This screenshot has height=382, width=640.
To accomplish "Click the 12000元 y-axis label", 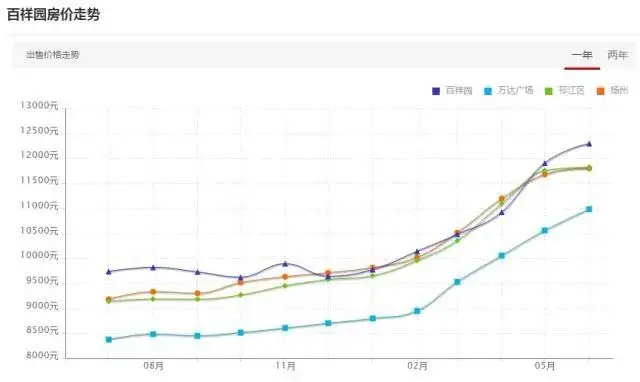I will click(40, 155).
